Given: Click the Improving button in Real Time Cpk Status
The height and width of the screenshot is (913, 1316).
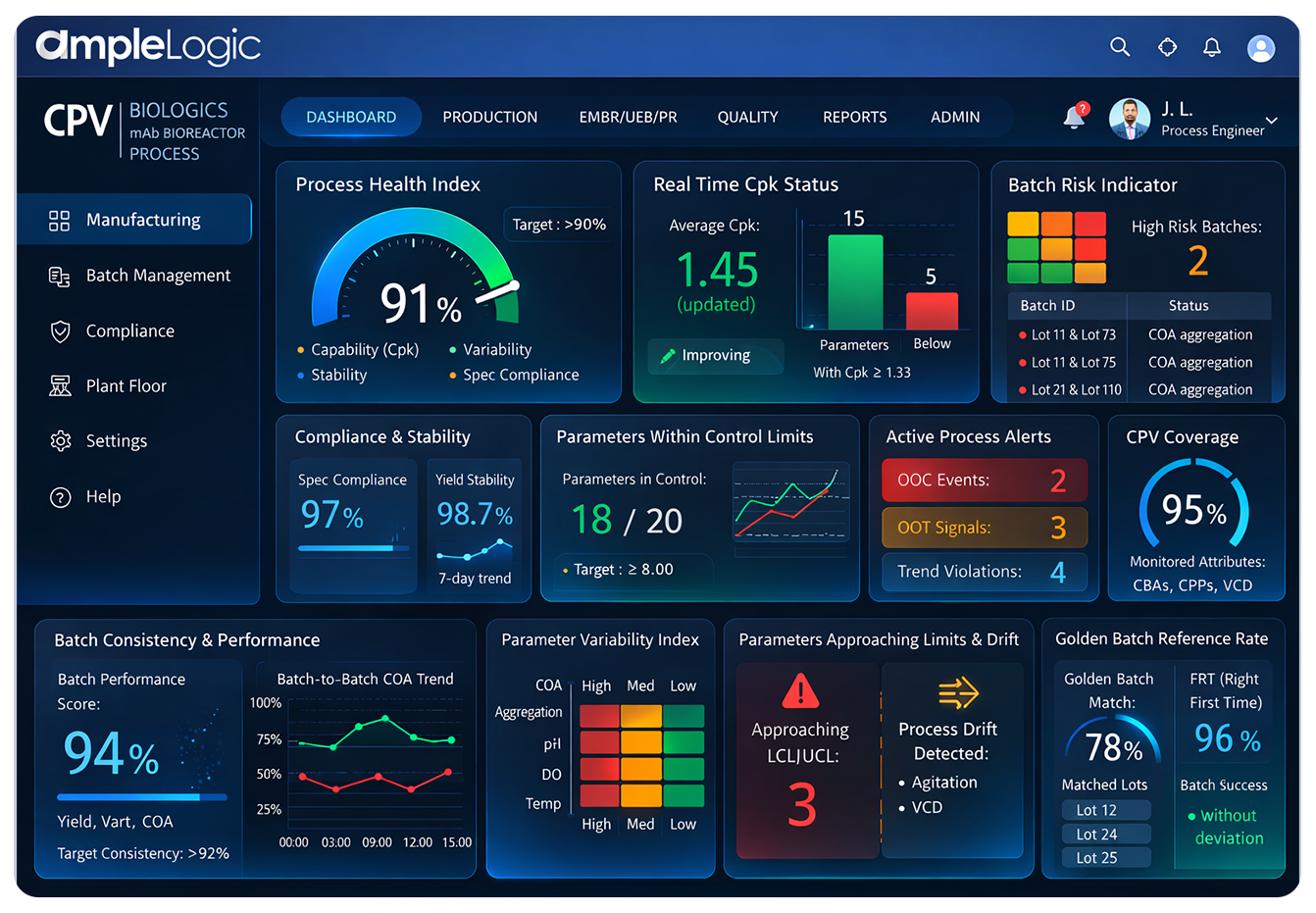Looking at the screenshot, I should 715,356.
